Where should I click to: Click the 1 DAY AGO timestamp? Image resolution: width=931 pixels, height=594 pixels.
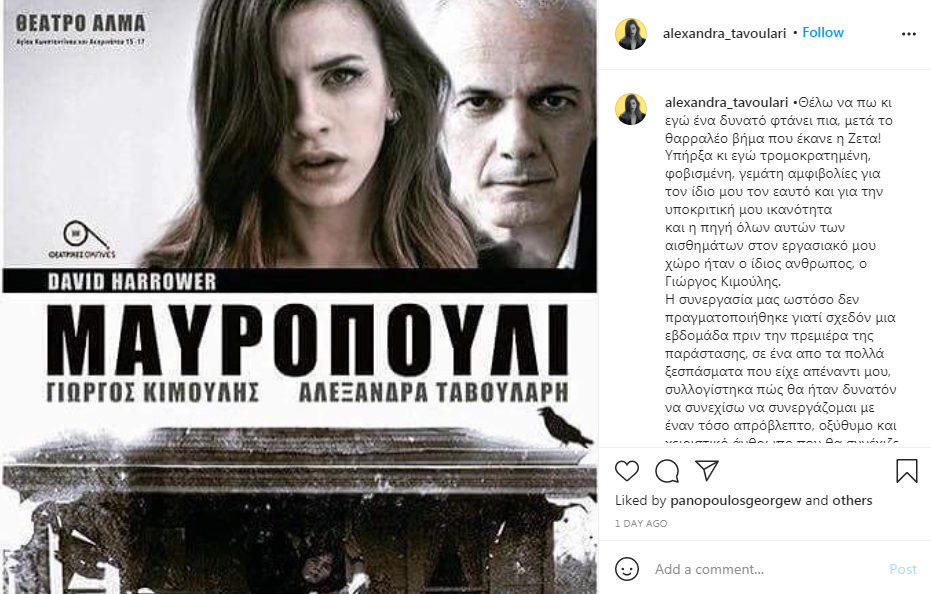[641, 523]
